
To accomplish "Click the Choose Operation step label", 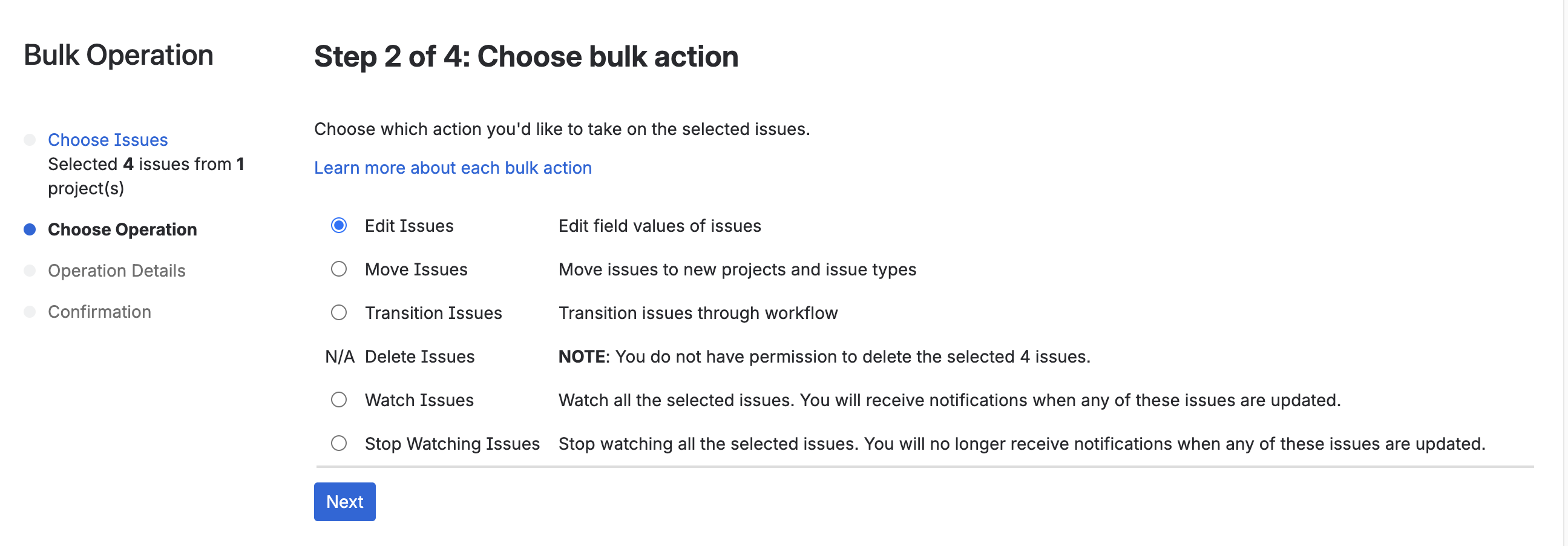I will (x=122, y=229).
